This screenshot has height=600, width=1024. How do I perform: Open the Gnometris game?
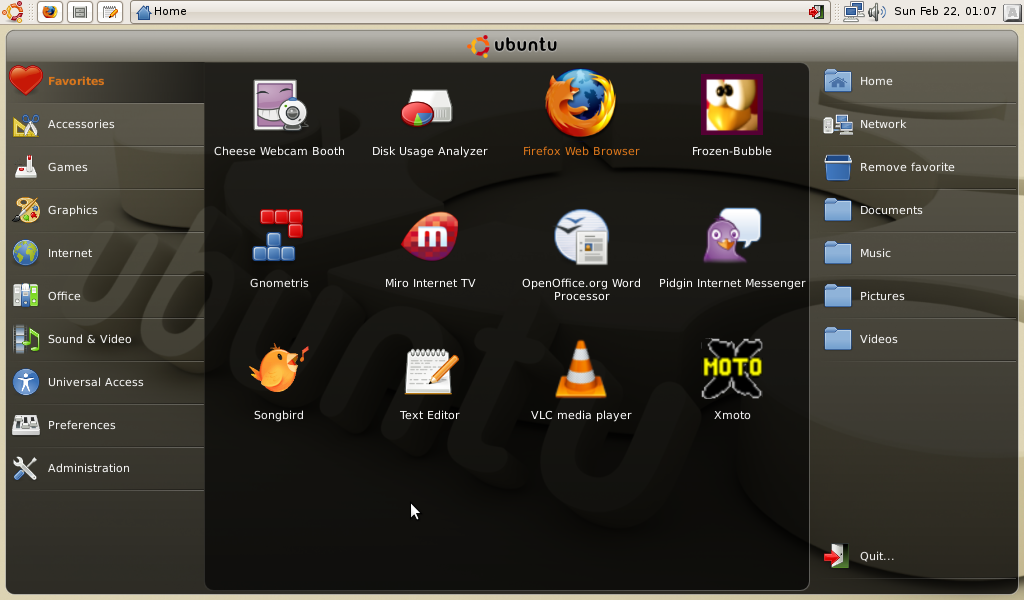pos(279,248)
